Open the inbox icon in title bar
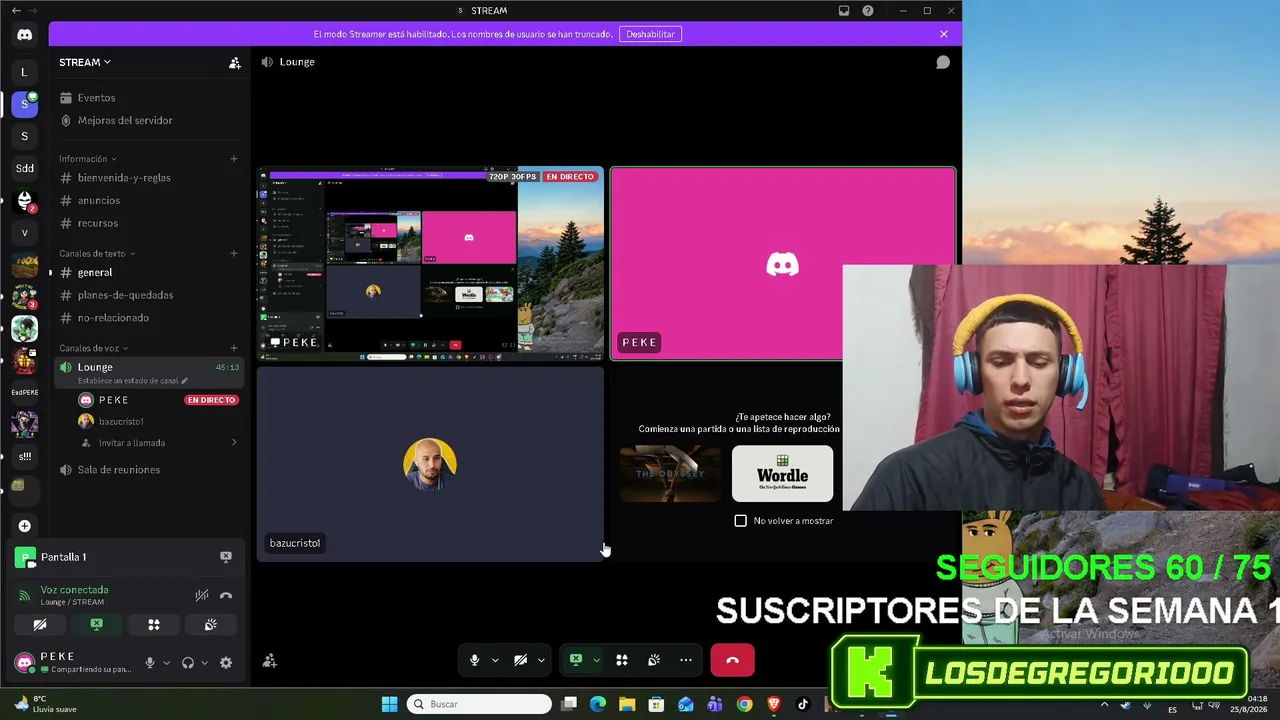The width and height of the screenshot is (1280, 720). pyautogui.click(x=844, y=11)
